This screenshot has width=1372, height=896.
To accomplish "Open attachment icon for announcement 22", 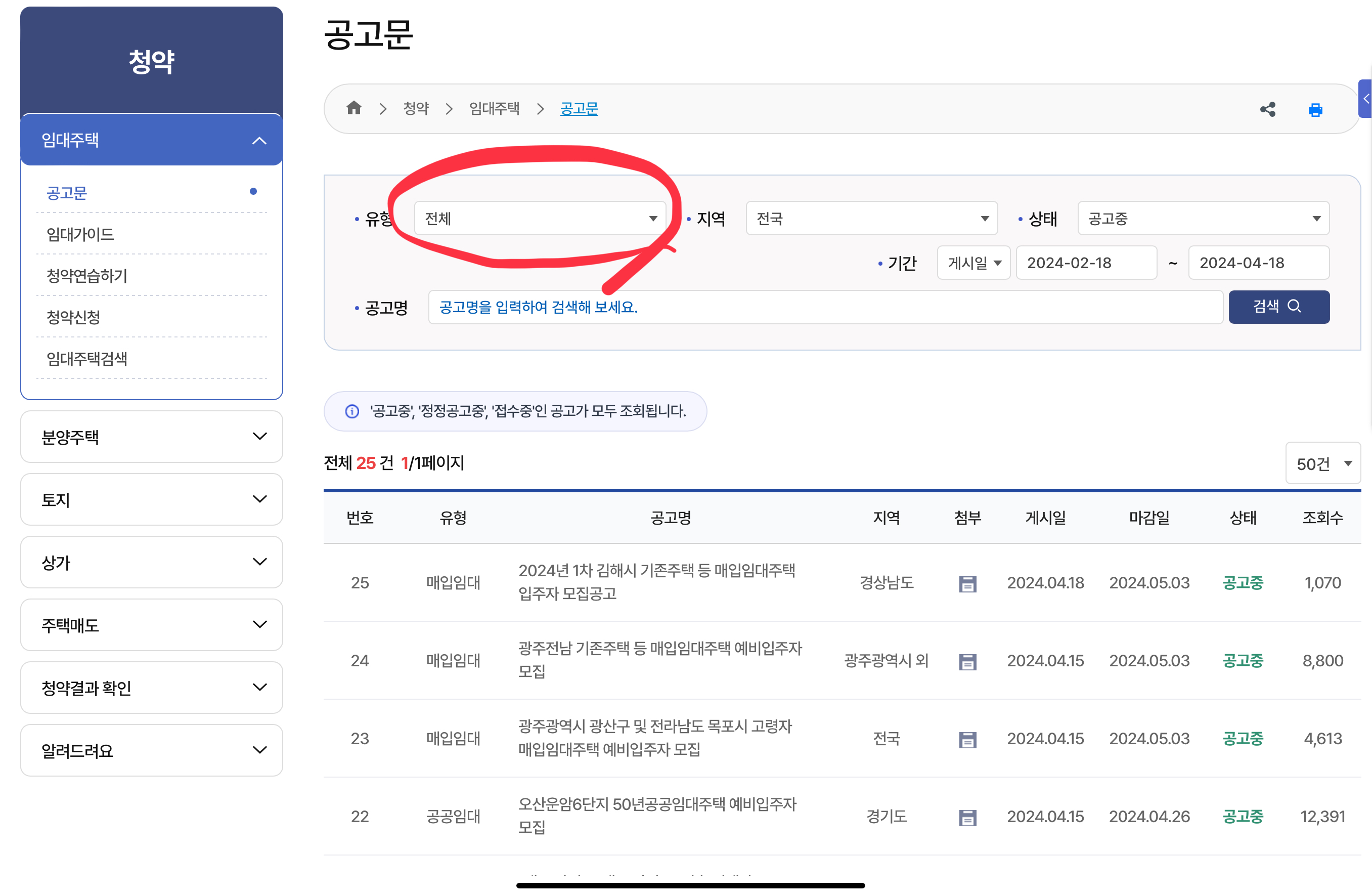I will click(x=967, y=817).
